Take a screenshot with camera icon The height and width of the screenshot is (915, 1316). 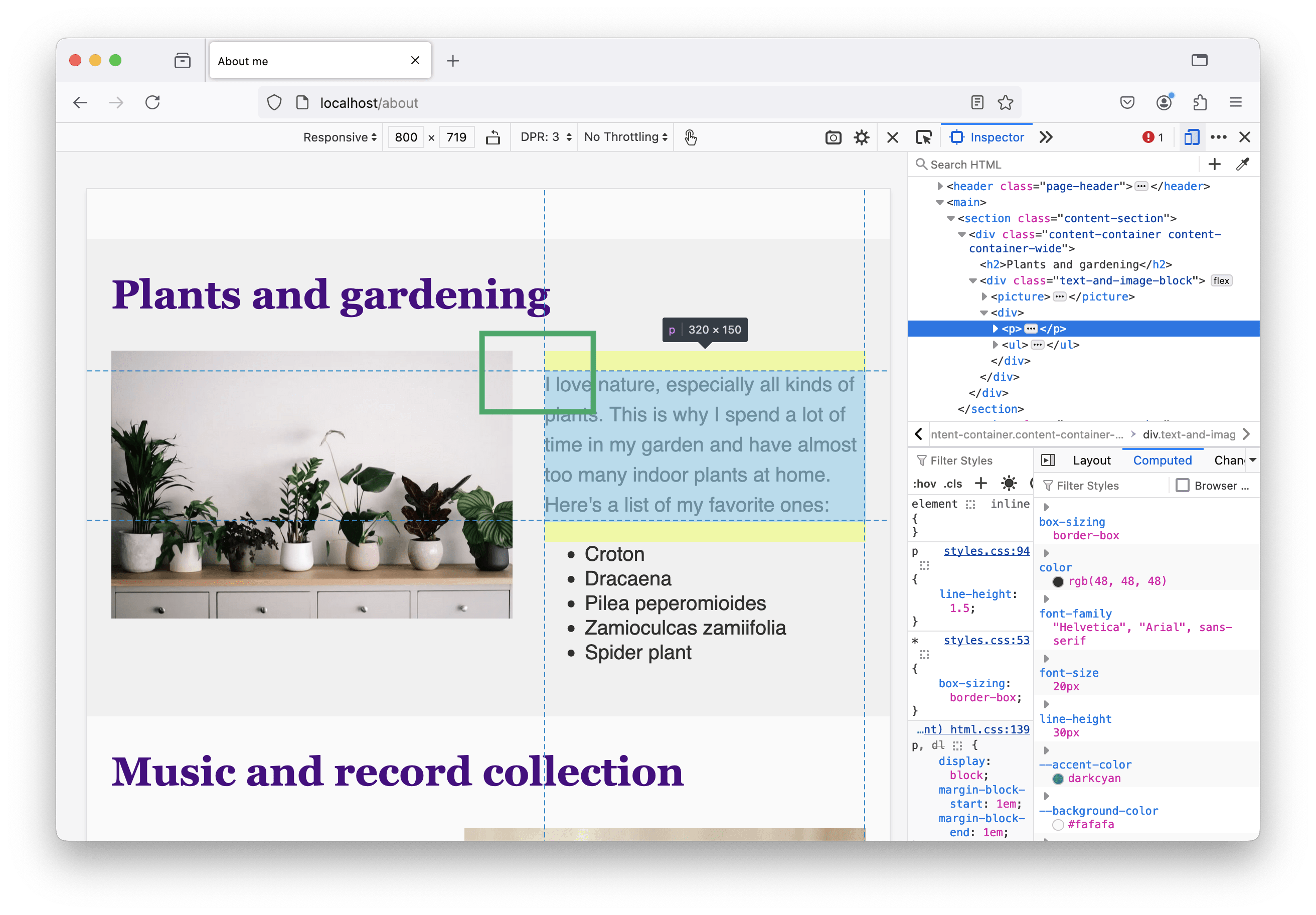pyautogui.click(x=833, y=137)
